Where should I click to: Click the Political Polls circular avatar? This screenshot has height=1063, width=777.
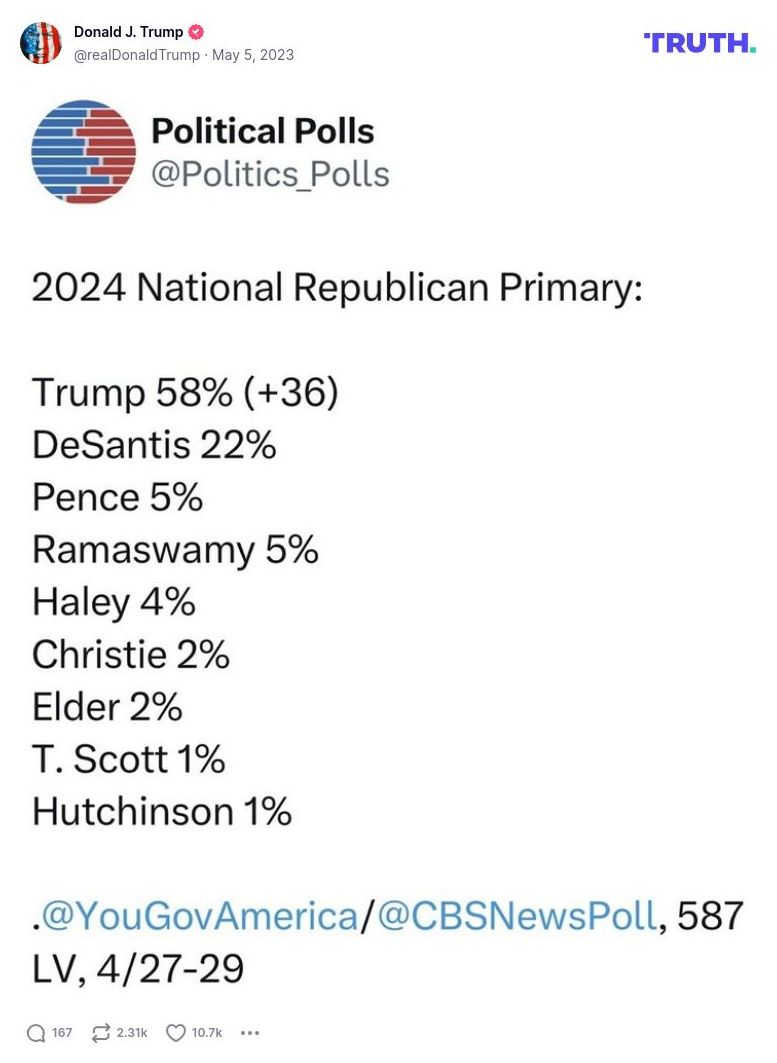(x=83, y=152)
